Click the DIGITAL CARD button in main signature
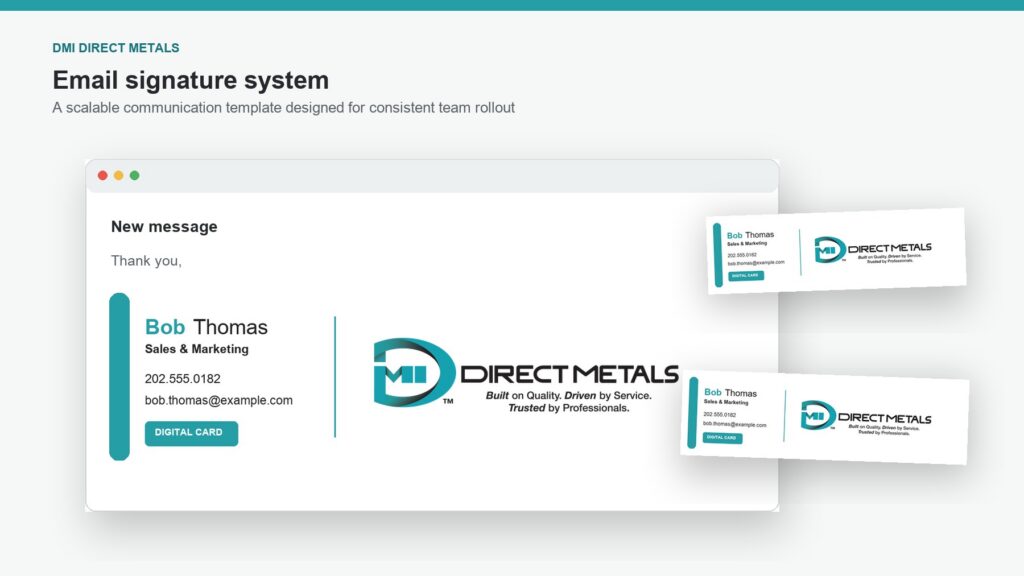Image resolution: width=1024 pixels, height=576 pixels. point(191,433)
